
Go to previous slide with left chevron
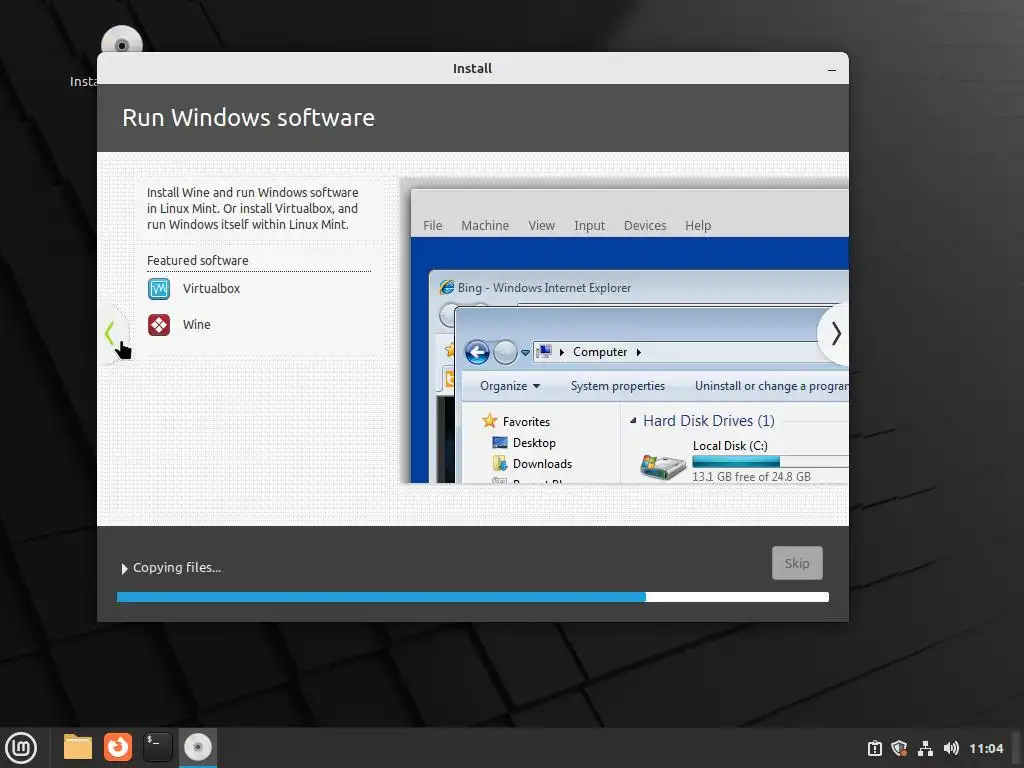[x=111, y=334]
